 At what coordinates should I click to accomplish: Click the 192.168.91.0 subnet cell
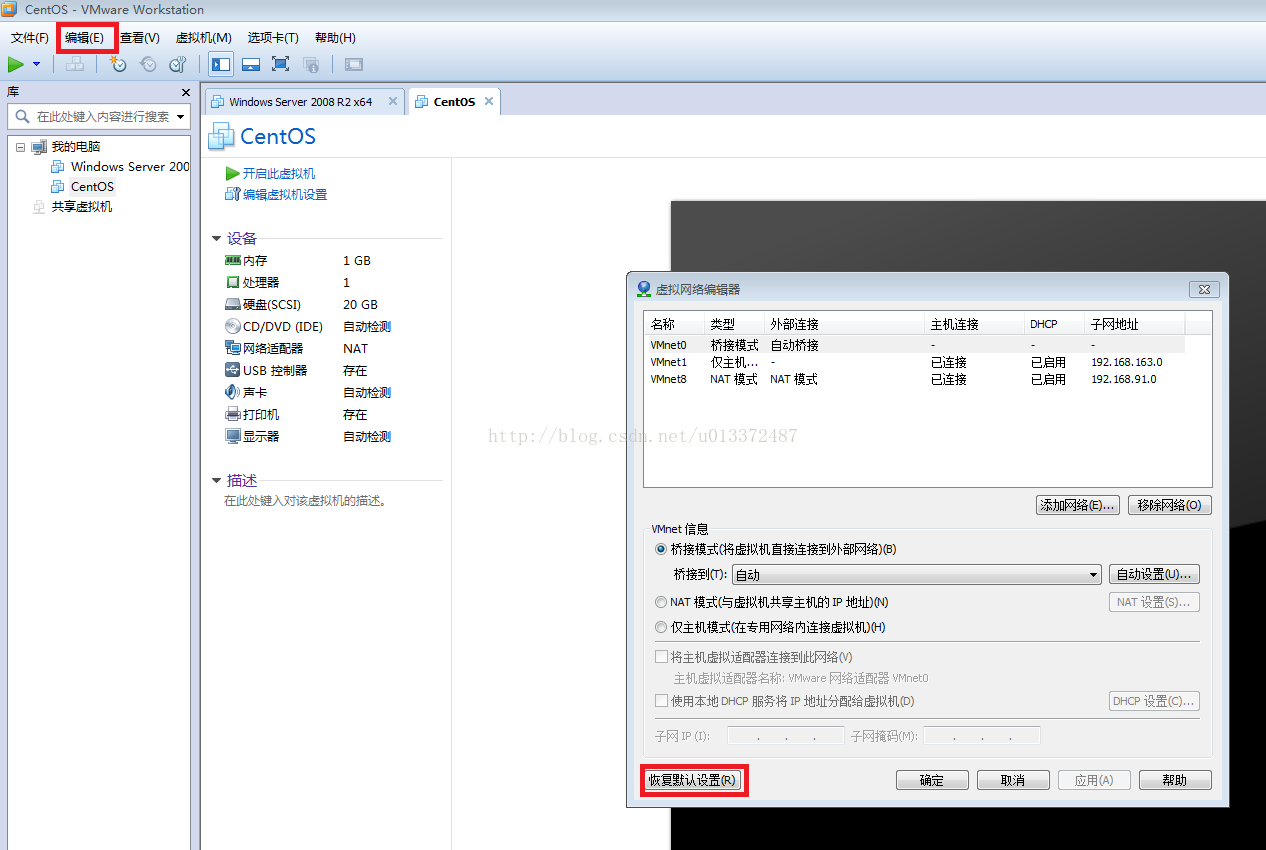pyautogui.click(x=1124, y=379)
